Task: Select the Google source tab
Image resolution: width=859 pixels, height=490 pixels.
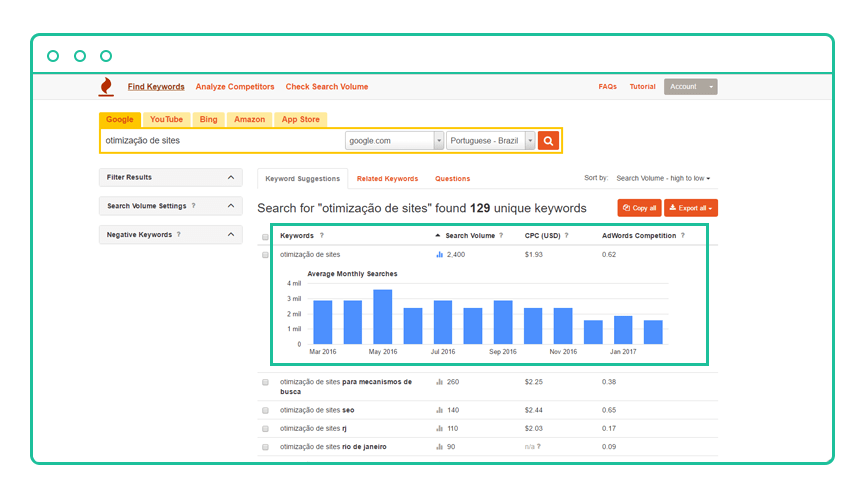Action: (119, 119)
